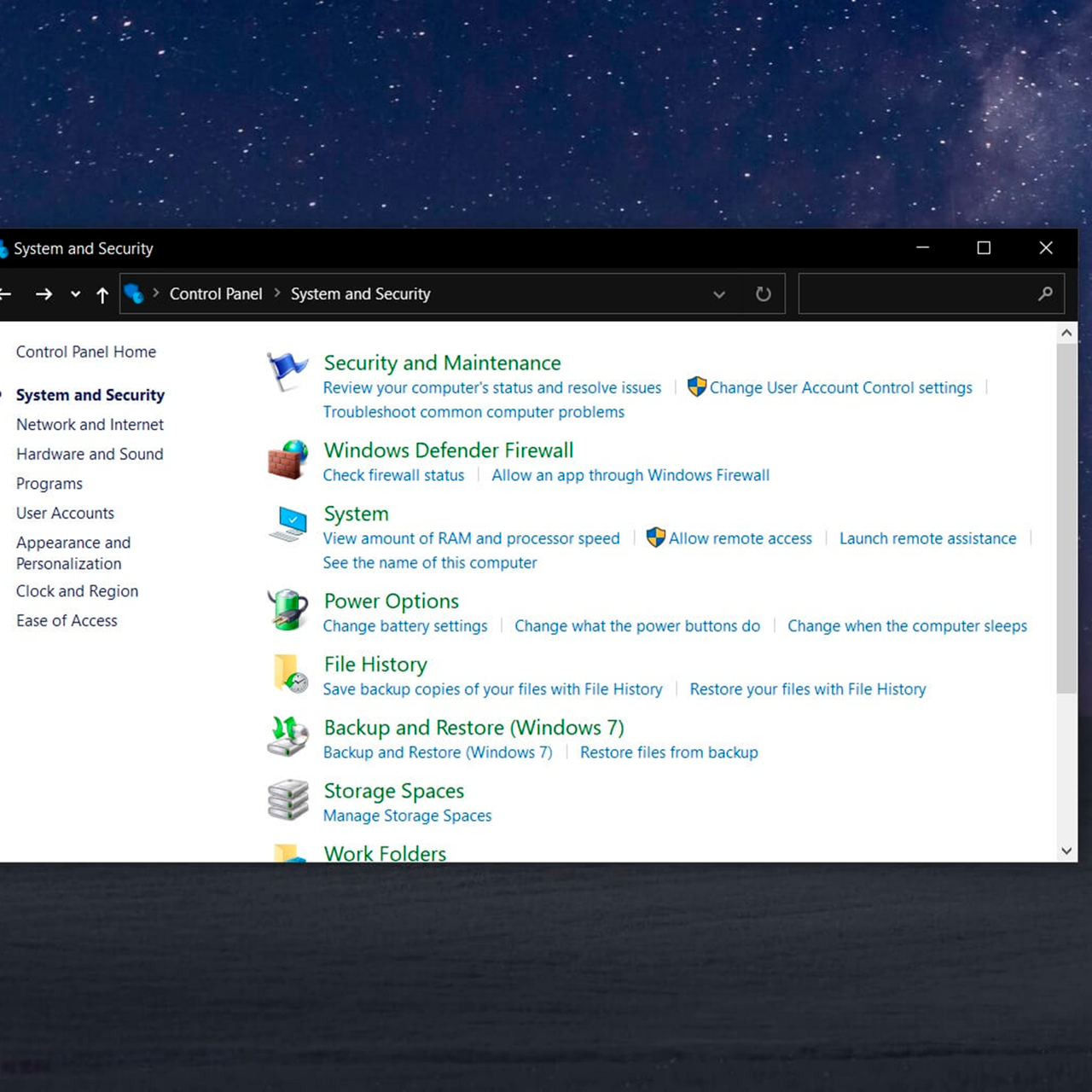The height and width of the screenshot is (1092, 1092).
Task: Click Manage Storage Spaces
Action: 407,816
